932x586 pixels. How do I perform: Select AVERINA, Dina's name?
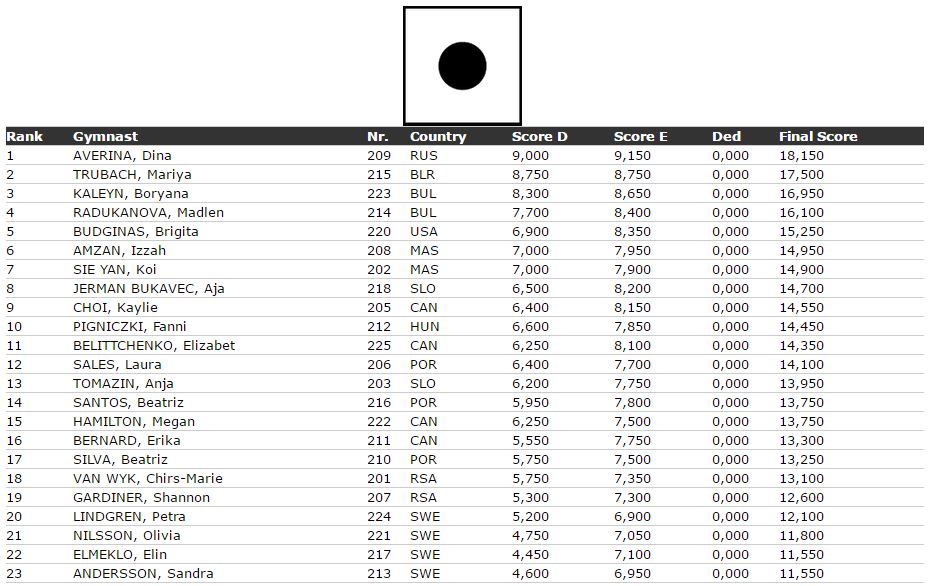[x=122, y=156]
